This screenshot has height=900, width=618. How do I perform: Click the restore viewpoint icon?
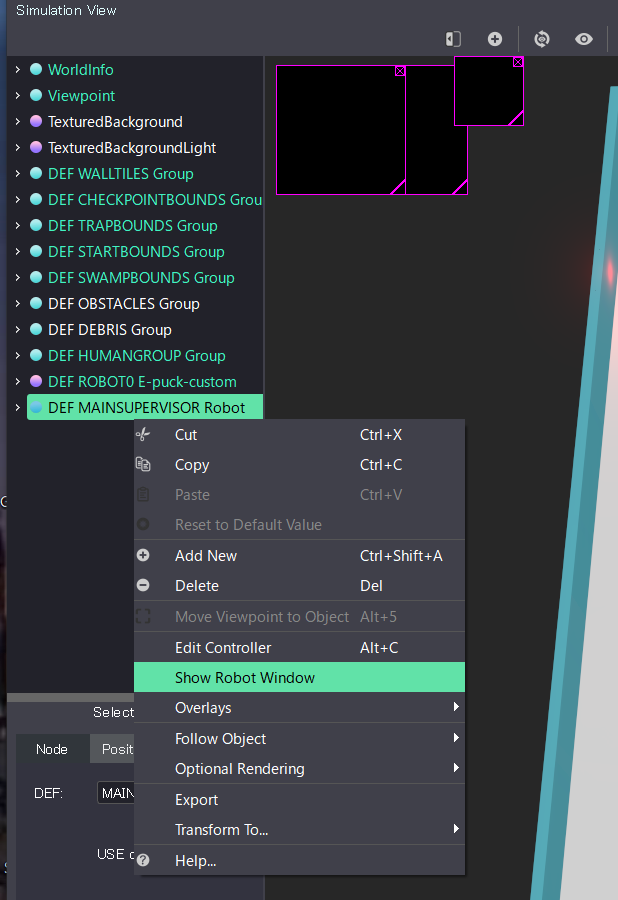coord(542,39)
